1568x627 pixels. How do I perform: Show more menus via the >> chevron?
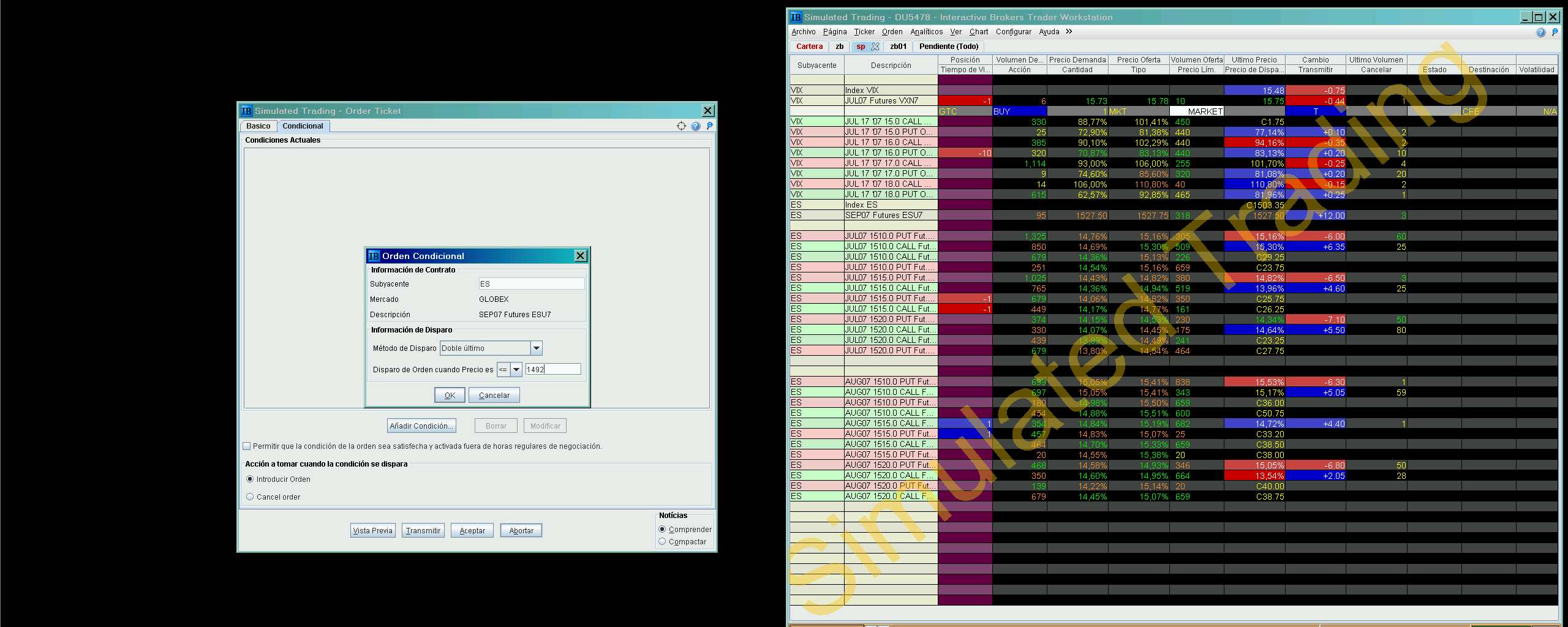tap(1069, 32)
